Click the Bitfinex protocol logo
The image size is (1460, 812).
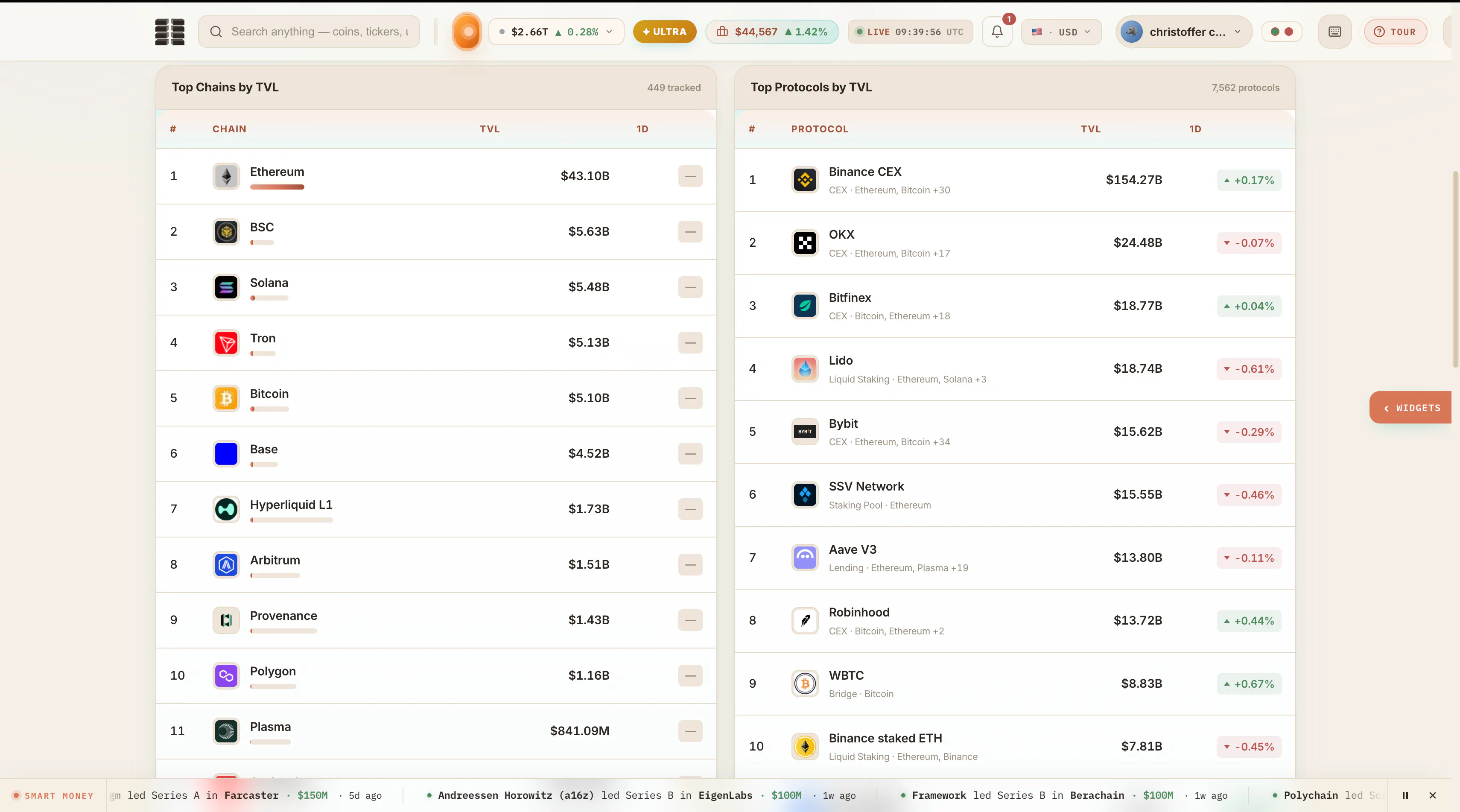(x=805, y=306)
